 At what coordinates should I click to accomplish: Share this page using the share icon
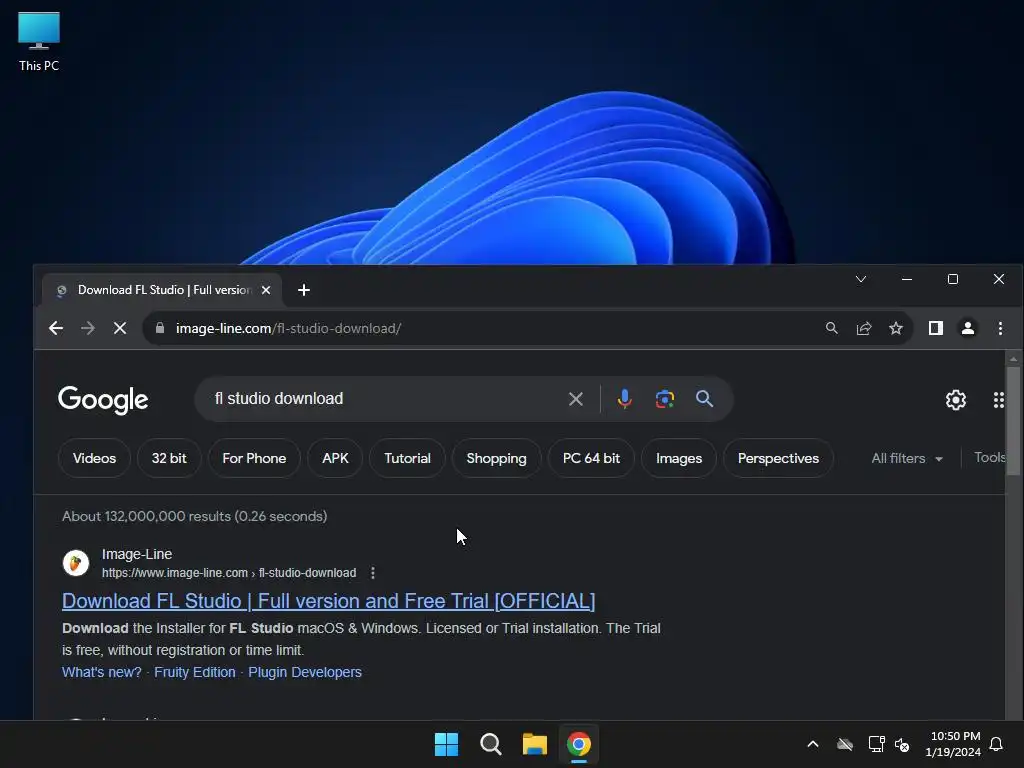pos(864,328)
